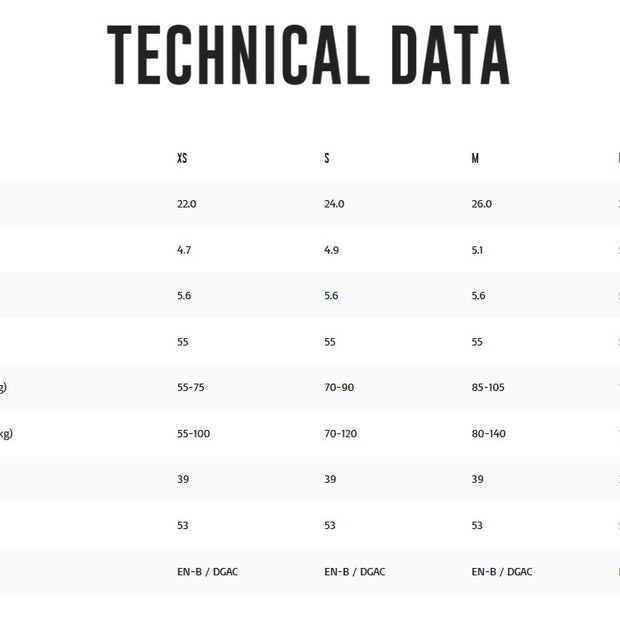Select the XS size column header
The height and width of the screenshot is (620, 620).
(182, 158)
